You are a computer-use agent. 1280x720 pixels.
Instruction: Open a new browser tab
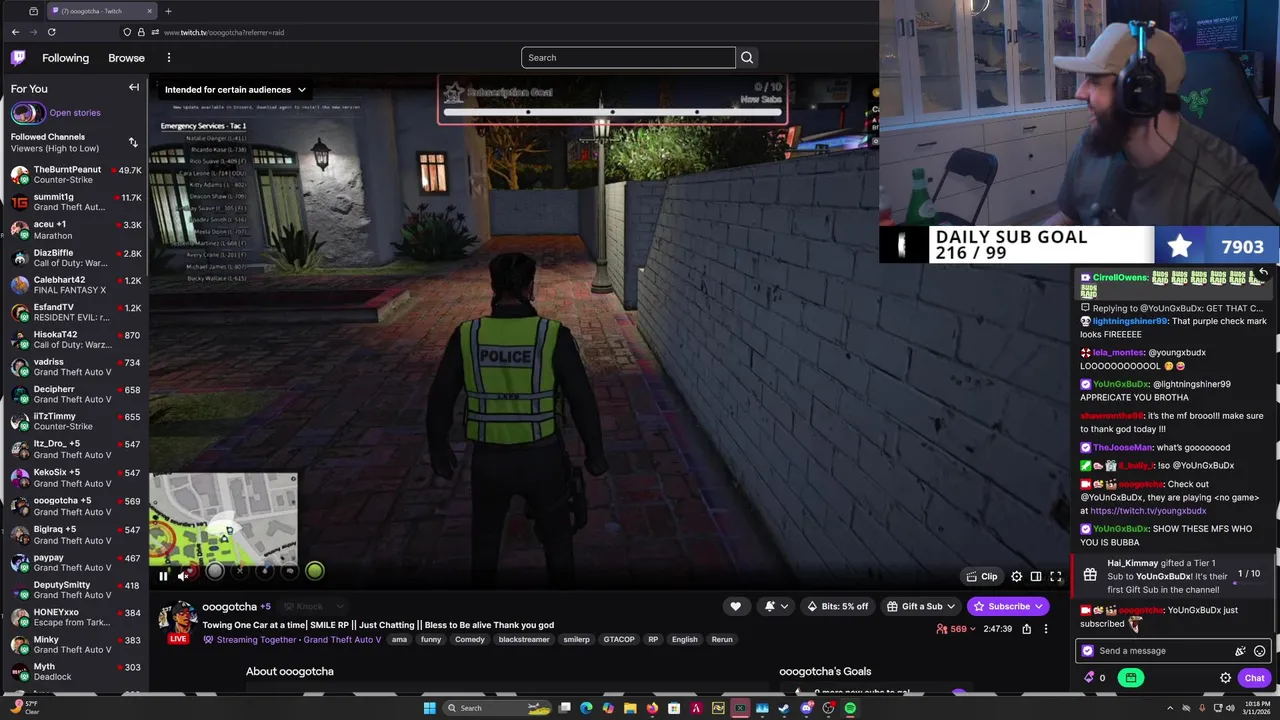click(168, 11)
